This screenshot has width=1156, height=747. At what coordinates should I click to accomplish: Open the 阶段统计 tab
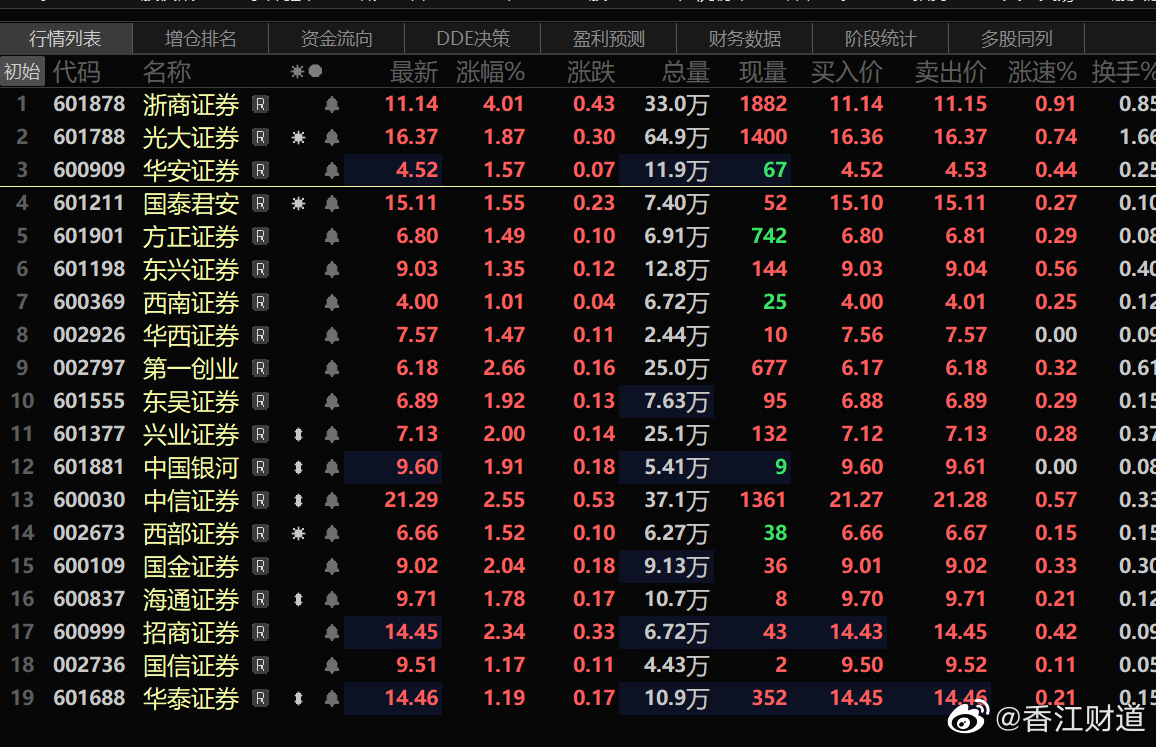pos(880,38)
